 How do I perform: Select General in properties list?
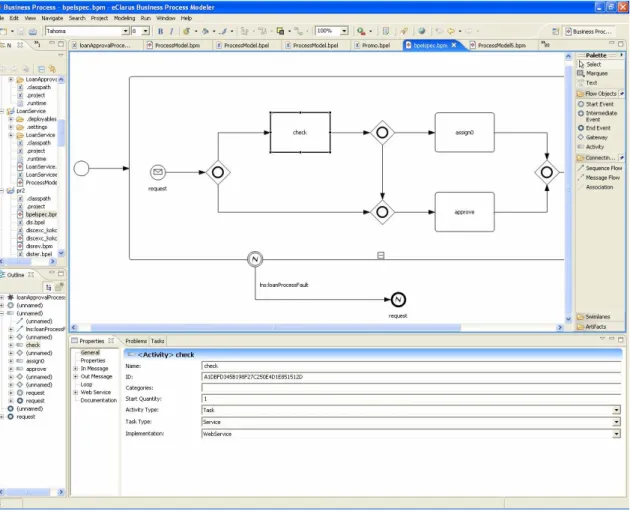tap(90, 352)
